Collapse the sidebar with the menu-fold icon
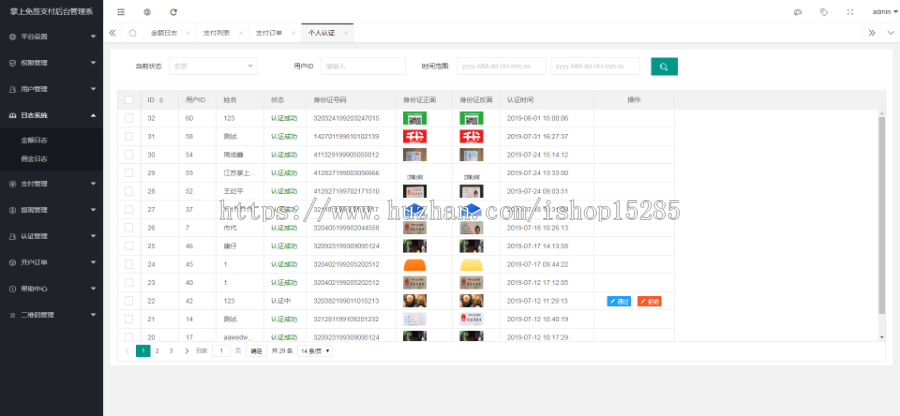The image size is (900, 416). [x=121, y=12]
